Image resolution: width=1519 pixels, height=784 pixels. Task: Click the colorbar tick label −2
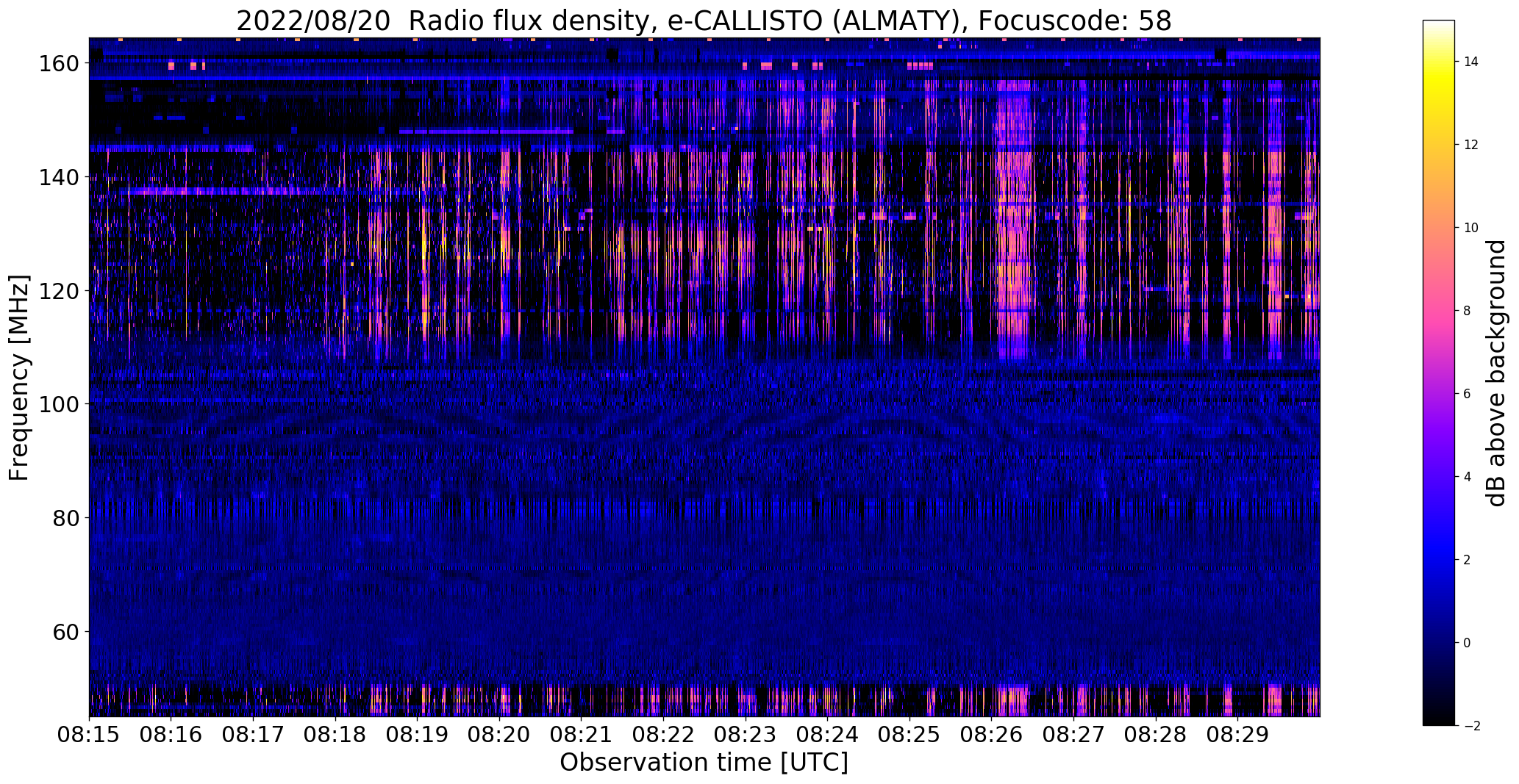(x=1471, y=726)
